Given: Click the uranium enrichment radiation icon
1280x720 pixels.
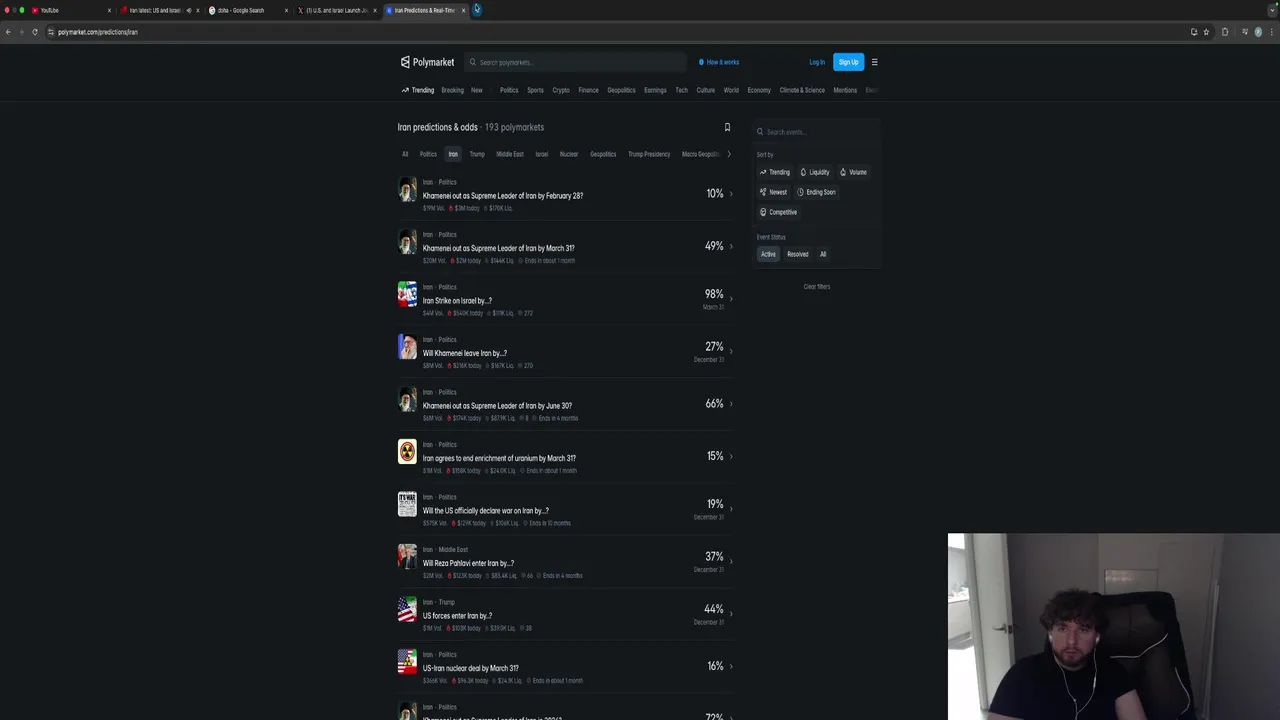Looking at the screenshot, I should click(407, 451).
